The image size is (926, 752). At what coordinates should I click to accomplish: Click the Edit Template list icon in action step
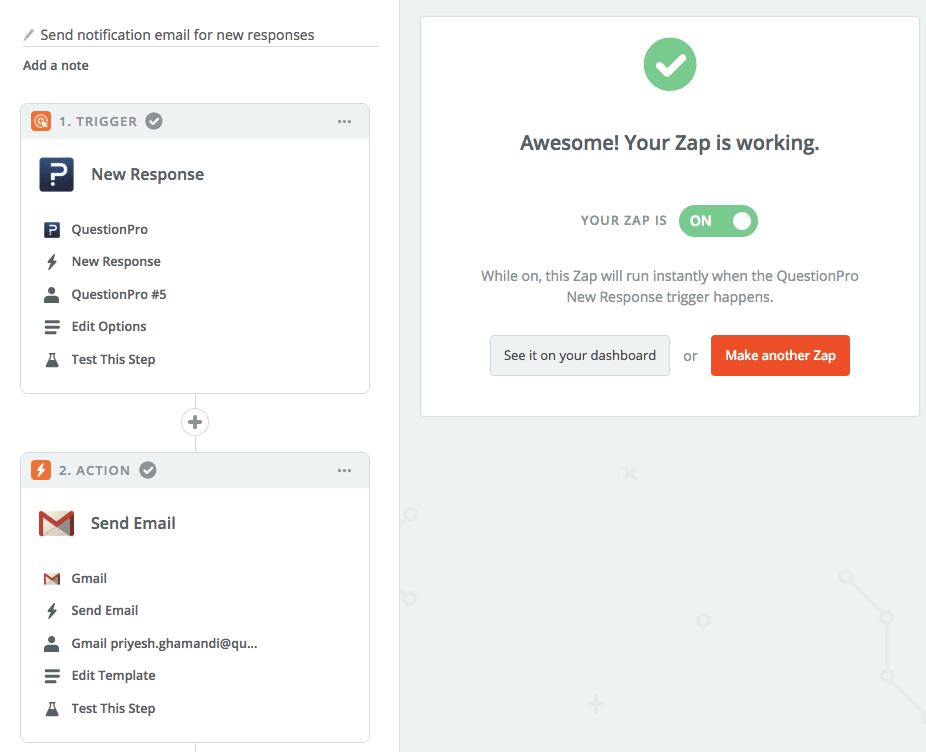[52, 675]
